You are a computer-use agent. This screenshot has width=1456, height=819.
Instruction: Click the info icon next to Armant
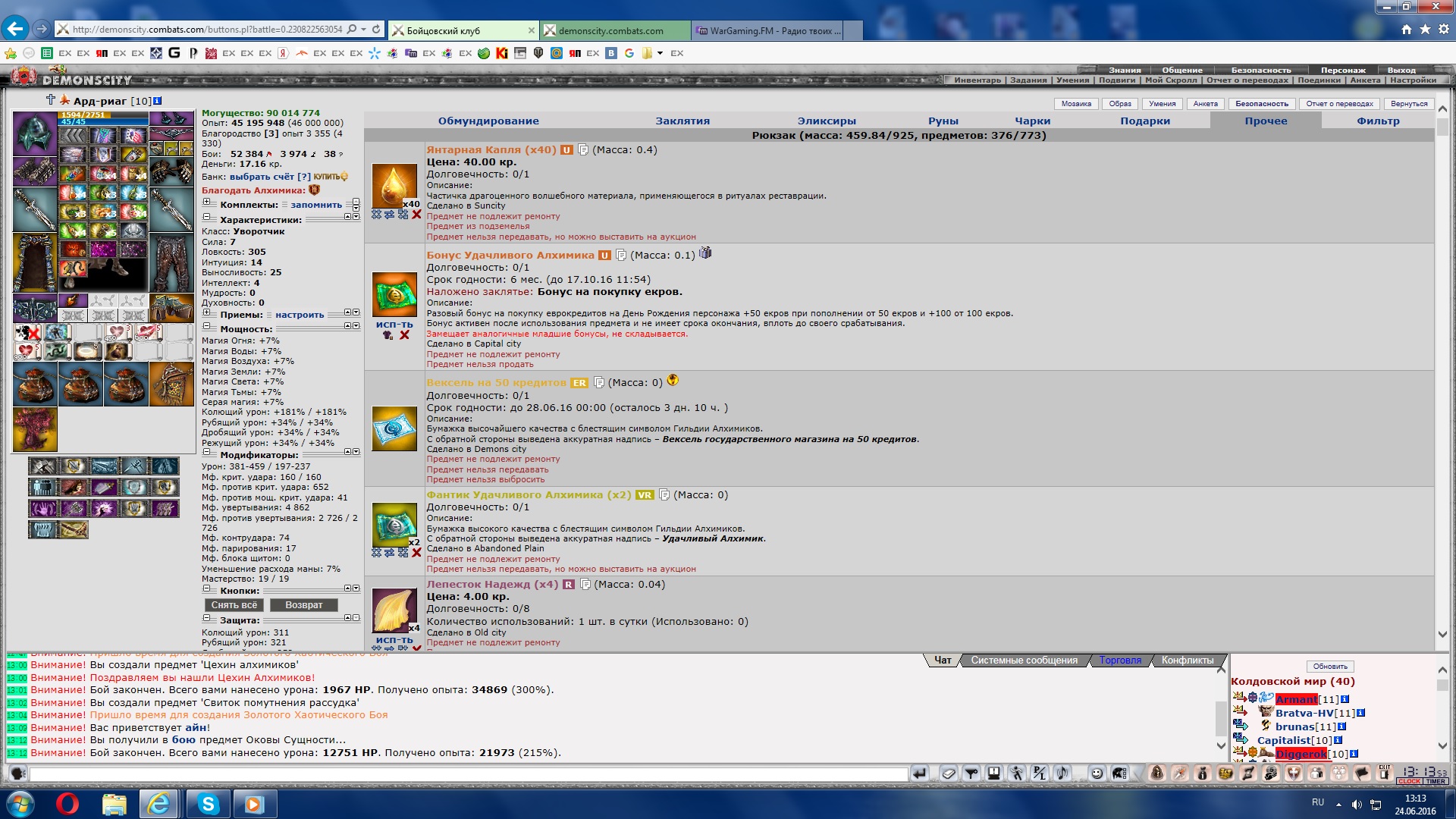pyautogui.click(x=1345, y=699)
